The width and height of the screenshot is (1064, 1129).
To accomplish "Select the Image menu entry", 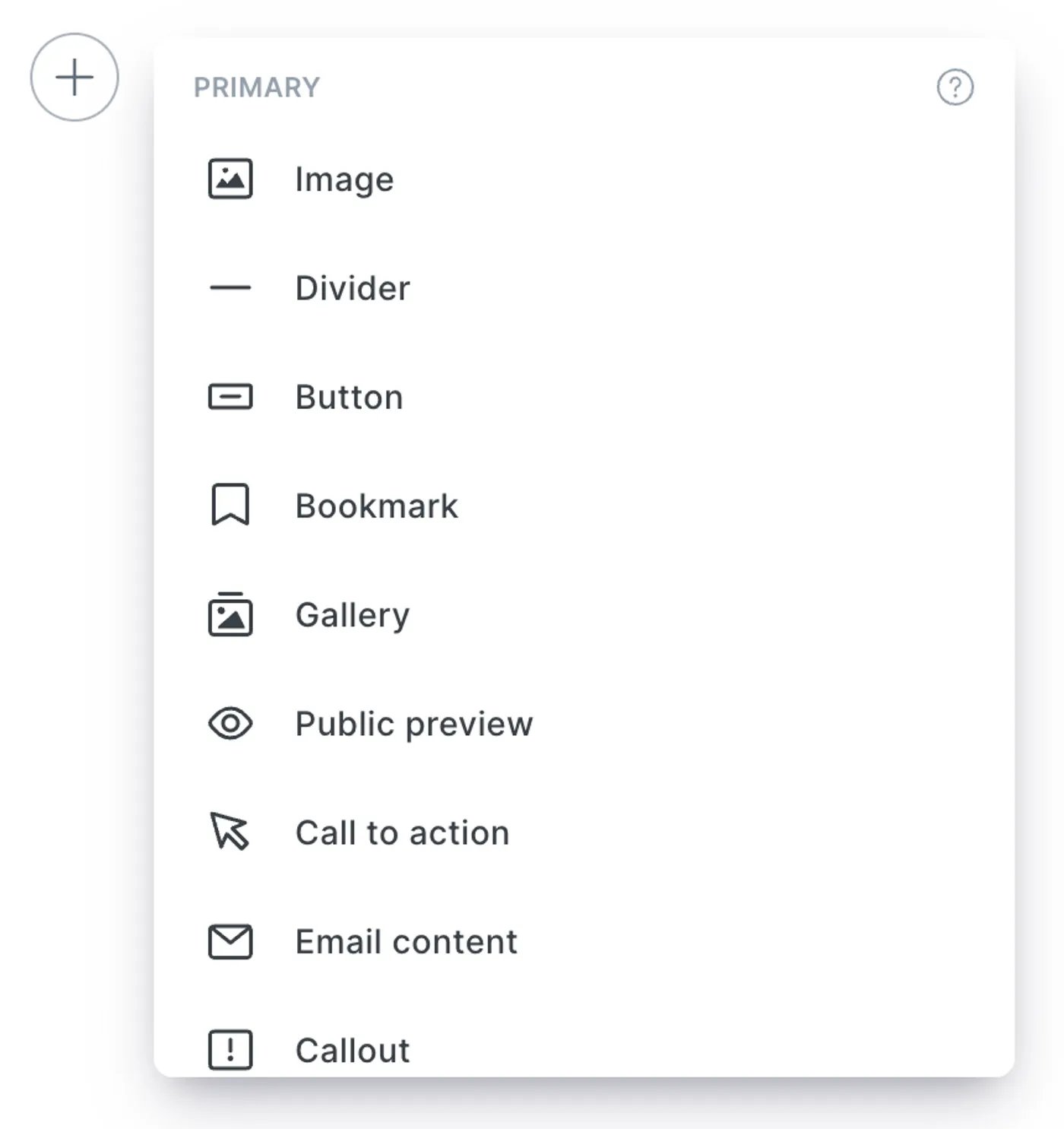I will 584,179.
